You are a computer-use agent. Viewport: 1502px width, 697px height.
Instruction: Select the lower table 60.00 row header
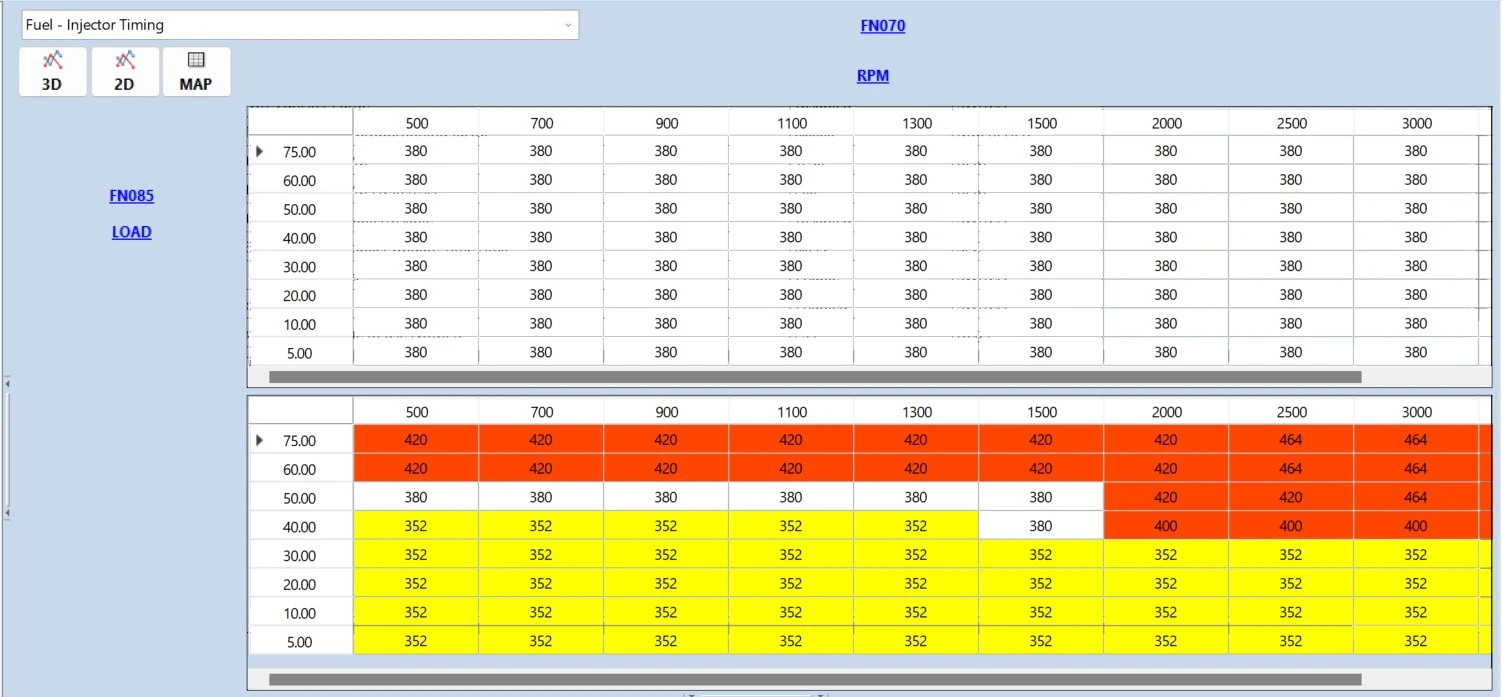click(300, 470)
